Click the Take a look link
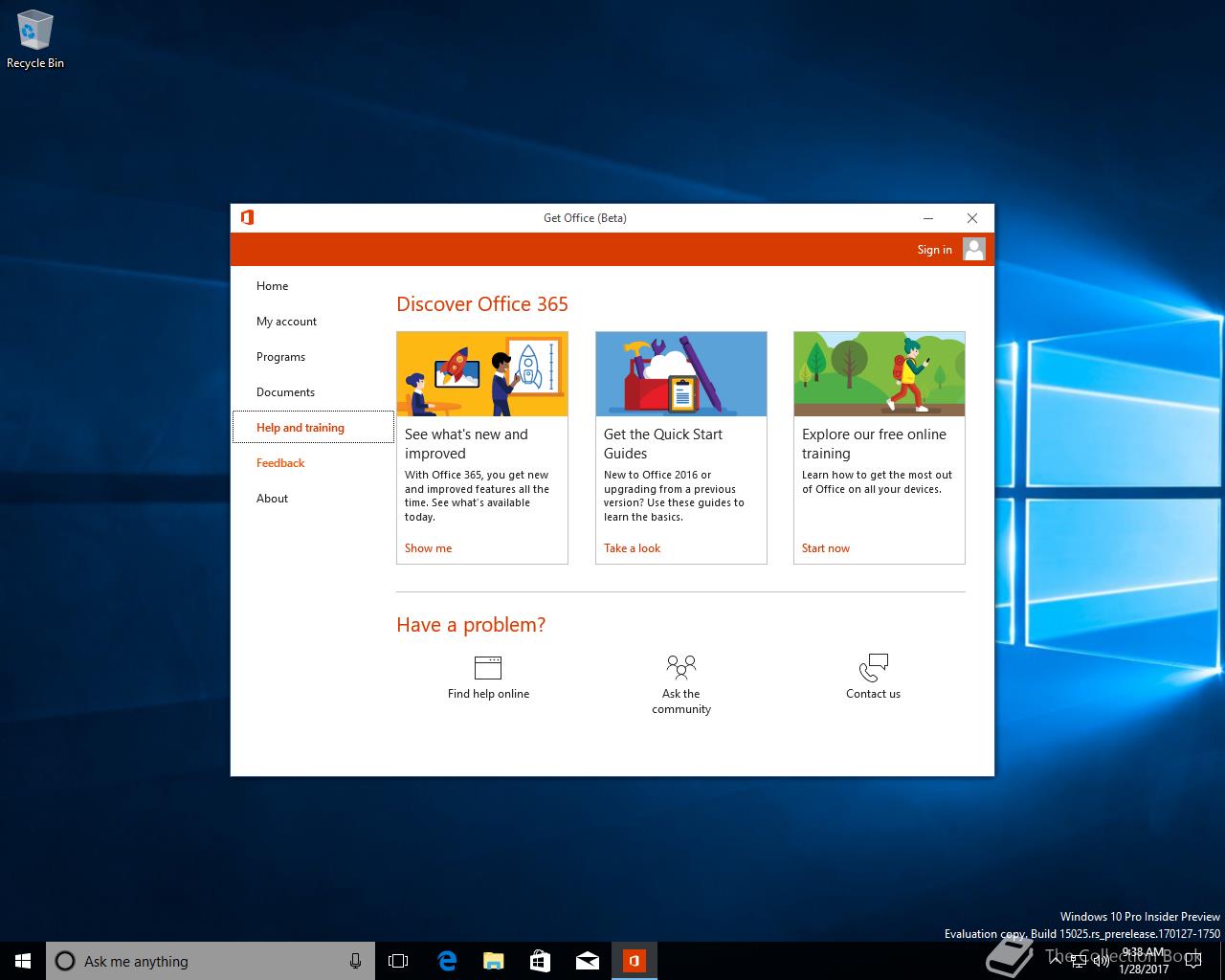Viewport: 1225px width, 980px height. click(x=632, y=548)
